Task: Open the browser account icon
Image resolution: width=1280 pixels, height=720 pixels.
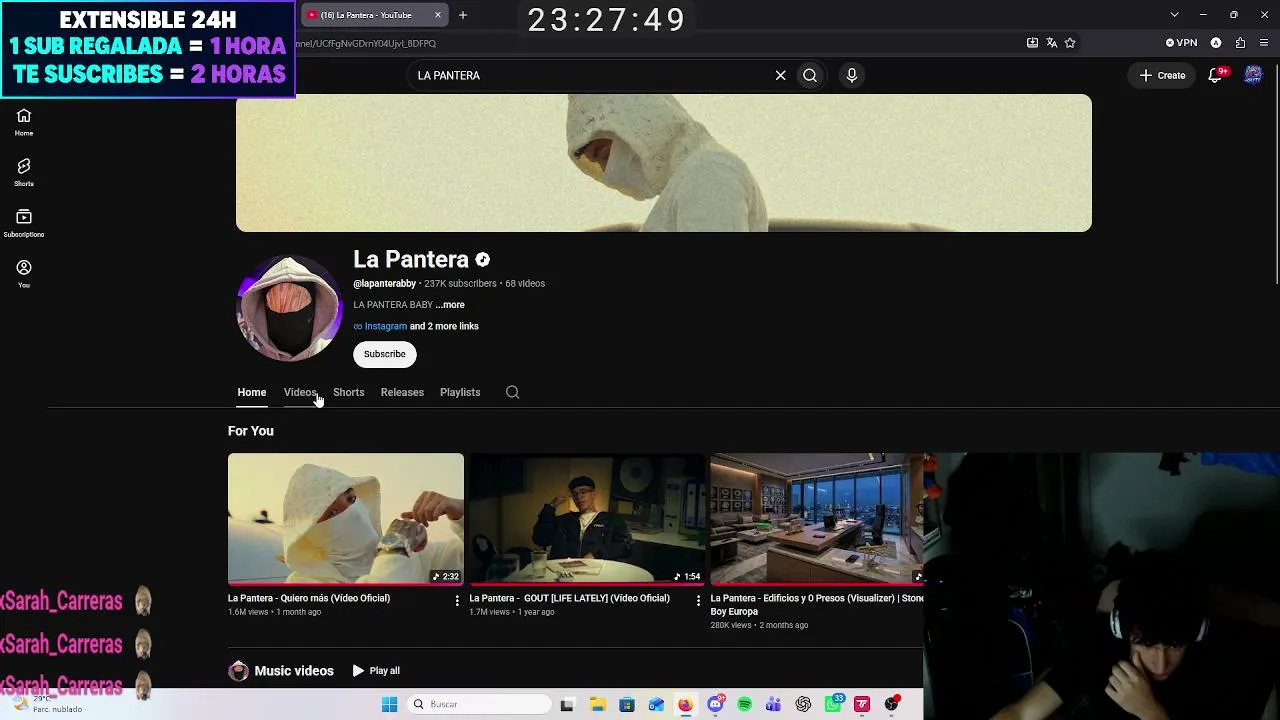Action: tap(1216, 43)
